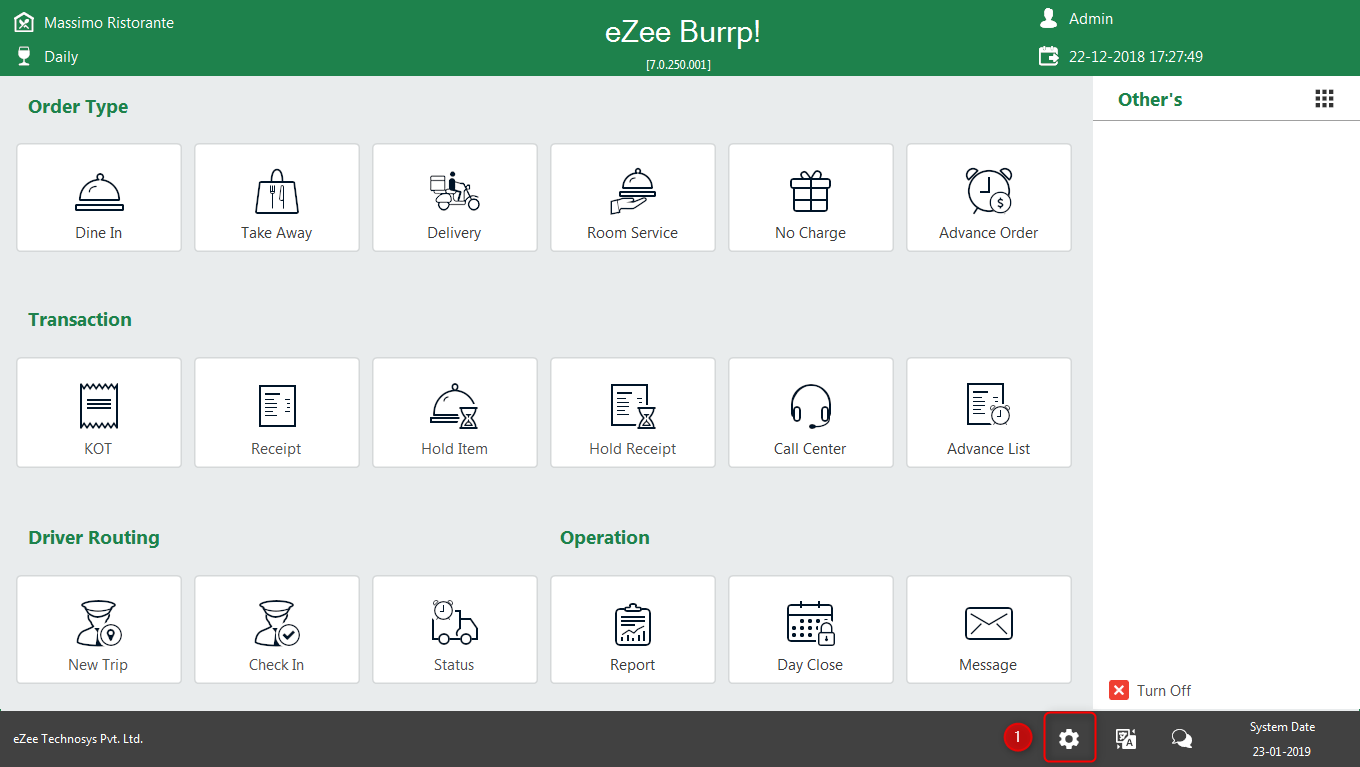Click the language translate icon
This screenshot has height=767, width=1360.
(x=1126, y=739)
